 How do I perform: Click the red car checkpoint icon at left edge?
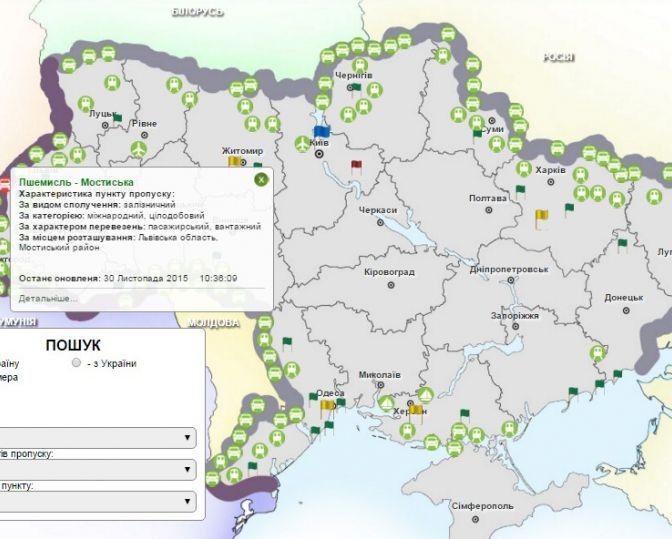pyautogui.click(x=4, y=183)
